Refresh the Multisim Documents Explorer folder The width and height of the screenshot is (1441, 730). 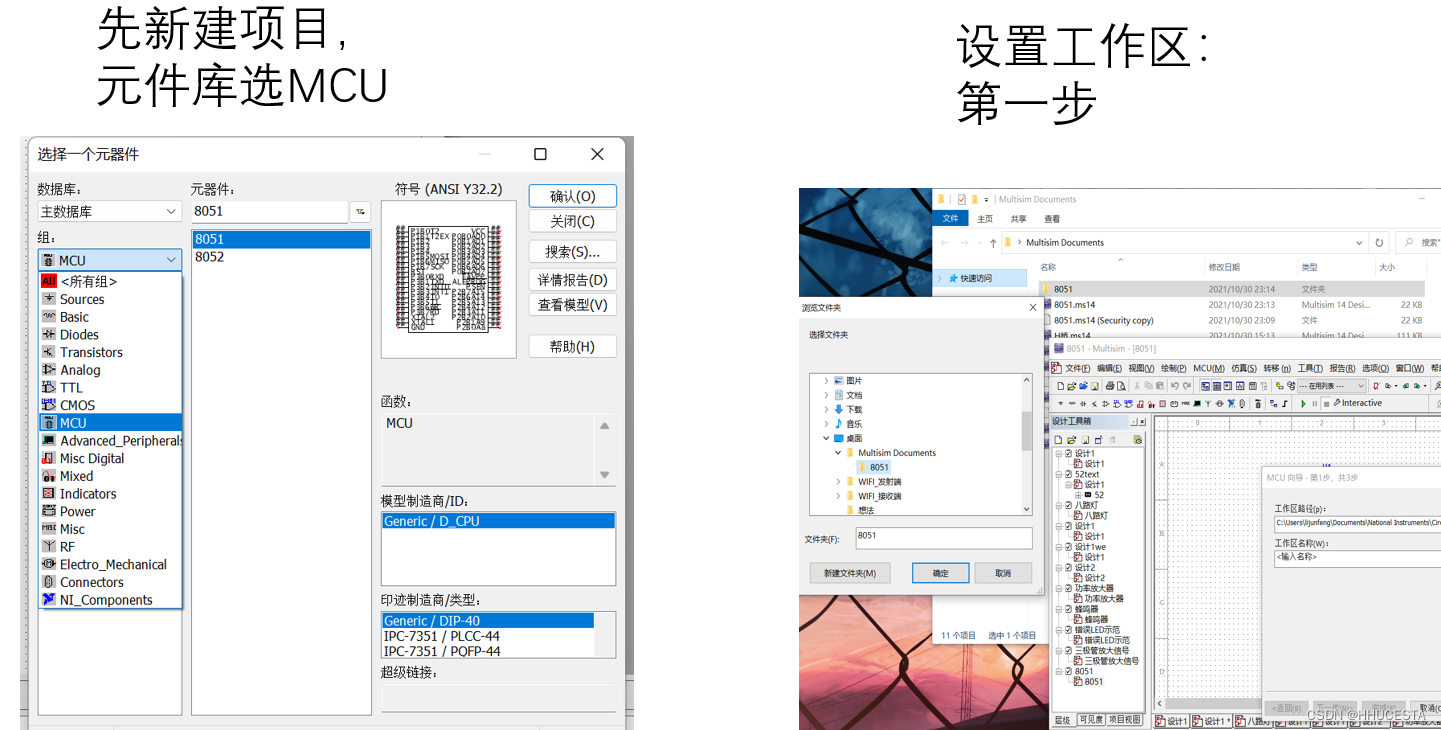(1380, 243)
